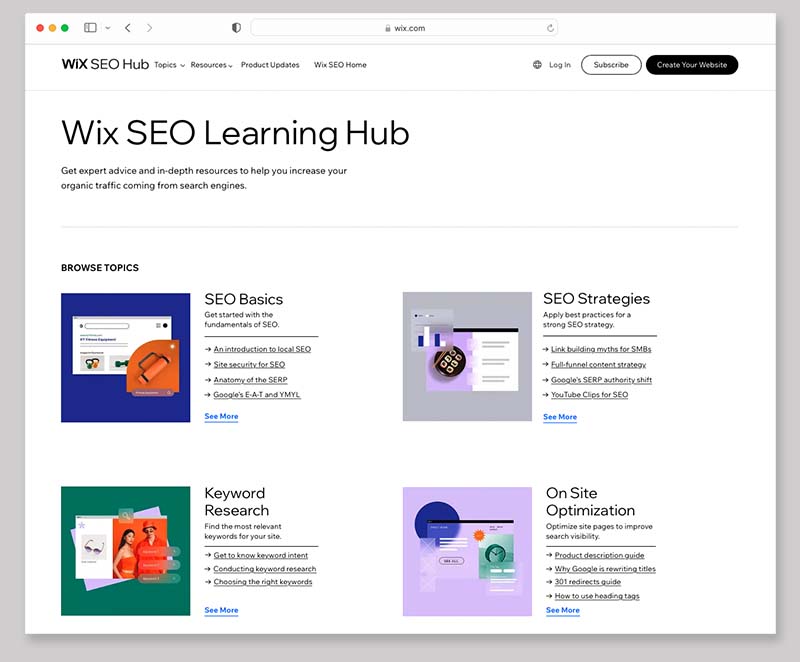Go forward with the browser forward arrow
Image resolution: width=800 pixels, height=662 pixels.
pyautogui.click(x=149, y=28)
